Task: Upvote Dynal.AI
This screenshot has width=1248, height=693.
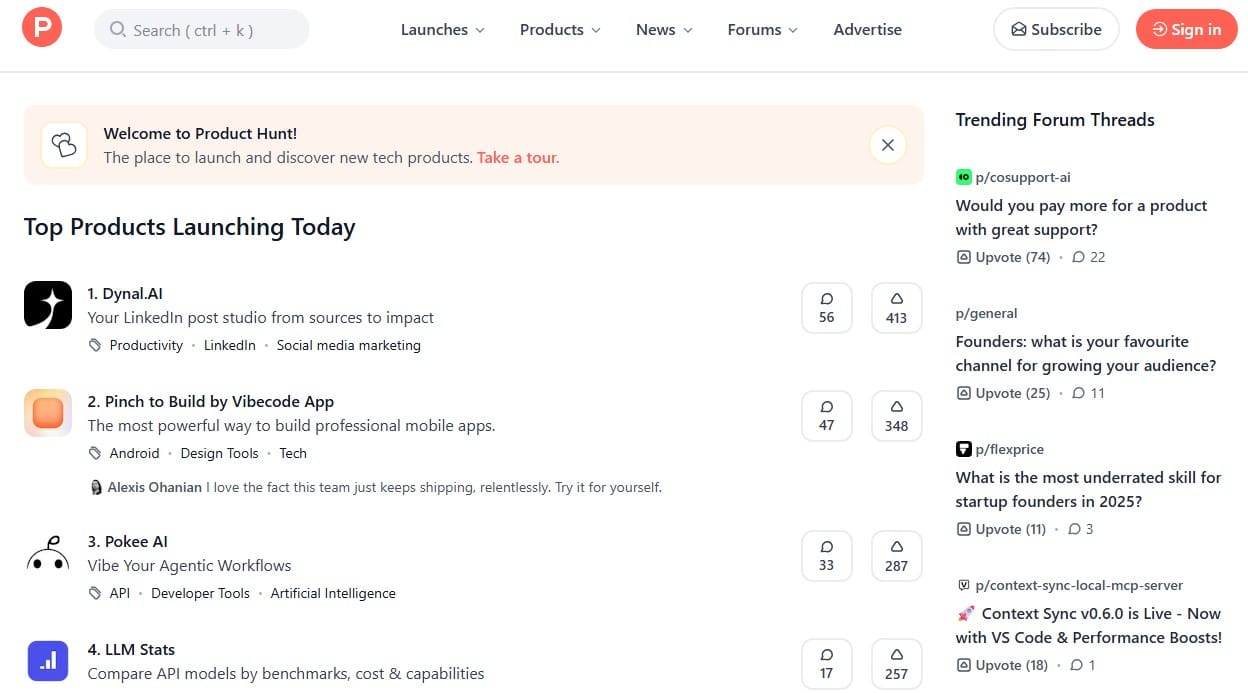Action: [896, 307]
